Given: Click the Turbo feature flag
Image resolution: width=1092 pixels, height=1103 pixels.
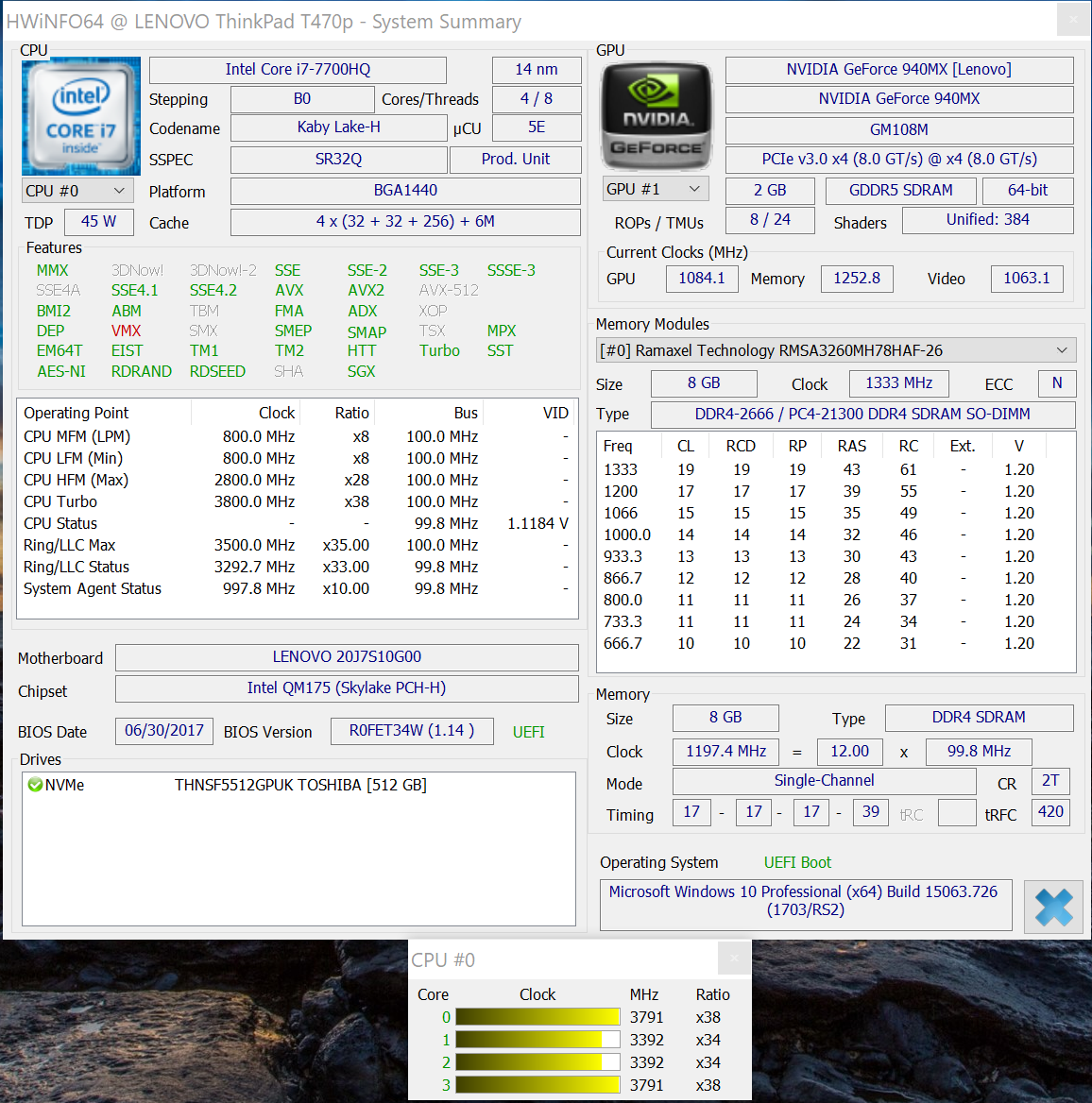Looking at the screenshot, I should pos(440,351).
